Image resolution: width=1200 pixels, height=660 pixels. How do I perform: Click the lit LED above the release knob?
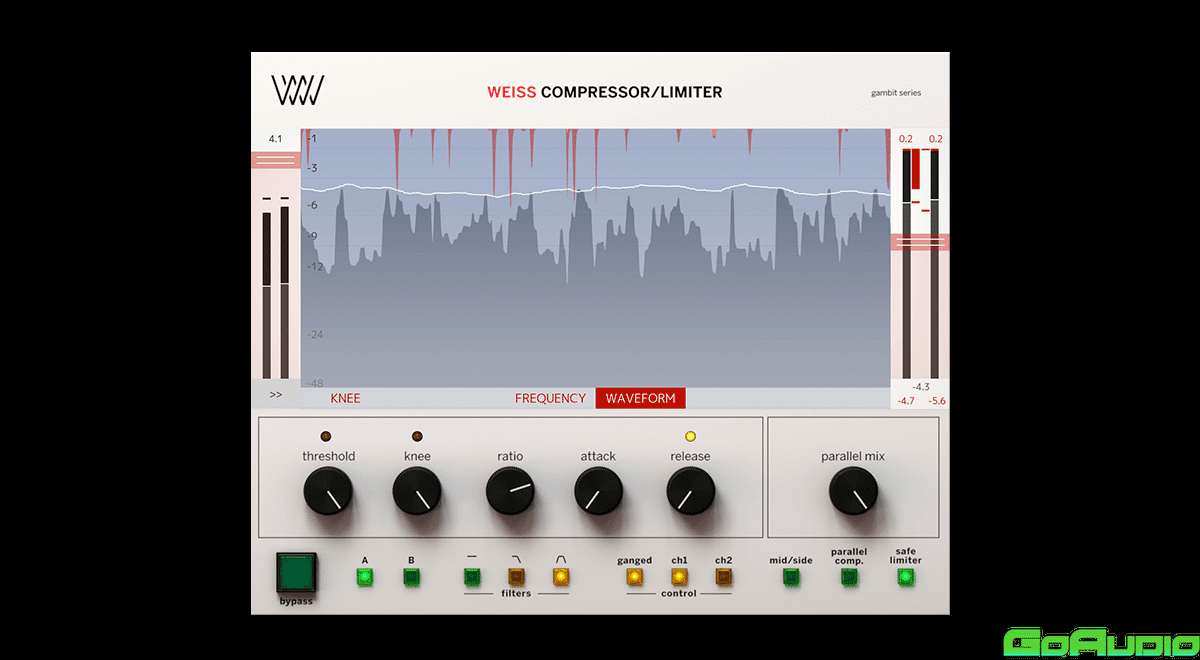tap(691, 436)
